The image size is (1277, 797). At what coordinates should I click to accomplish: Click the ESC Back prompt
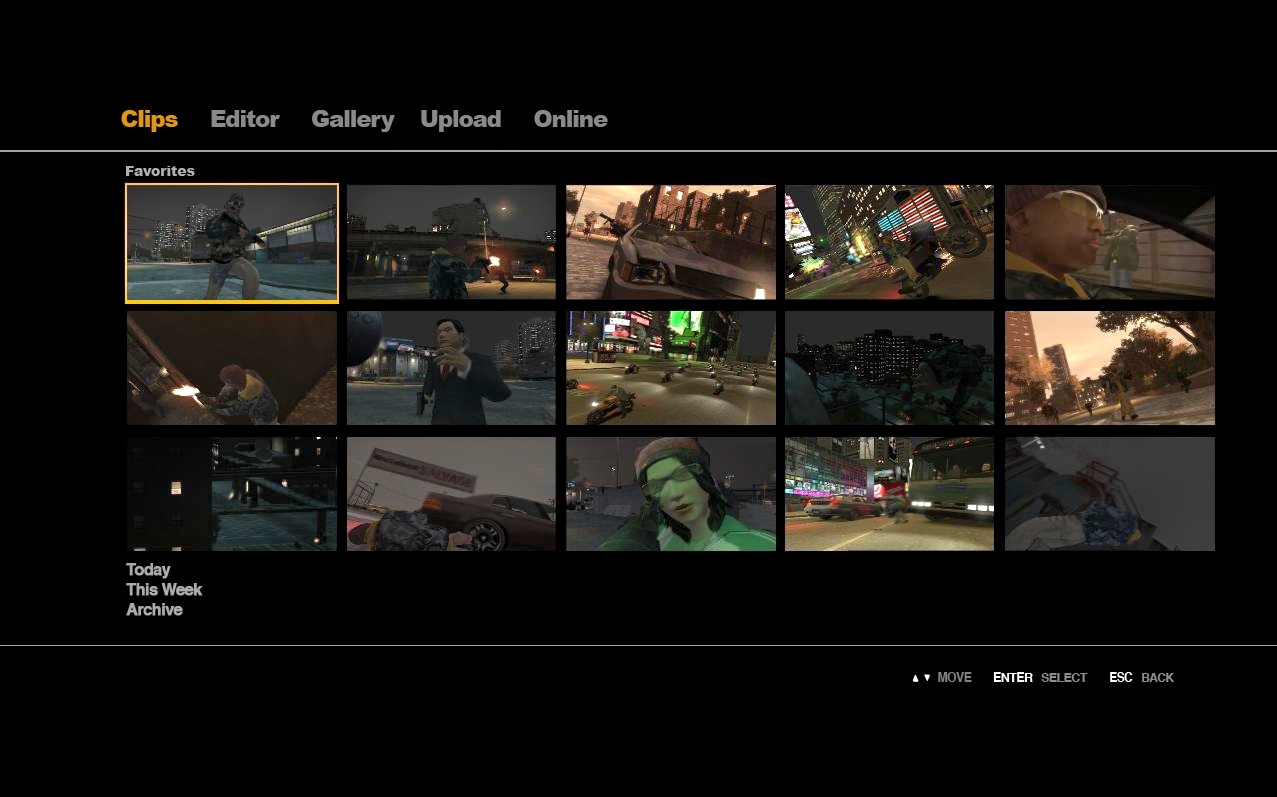(x=1141, y=678)
